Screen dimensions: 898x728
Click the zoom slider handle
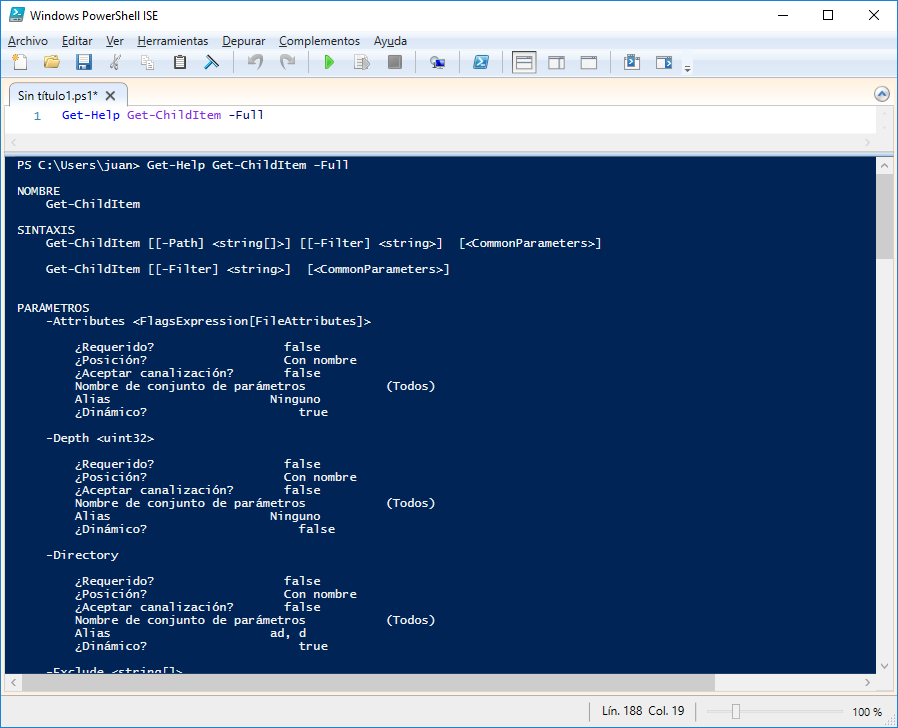tap(736, 711)
